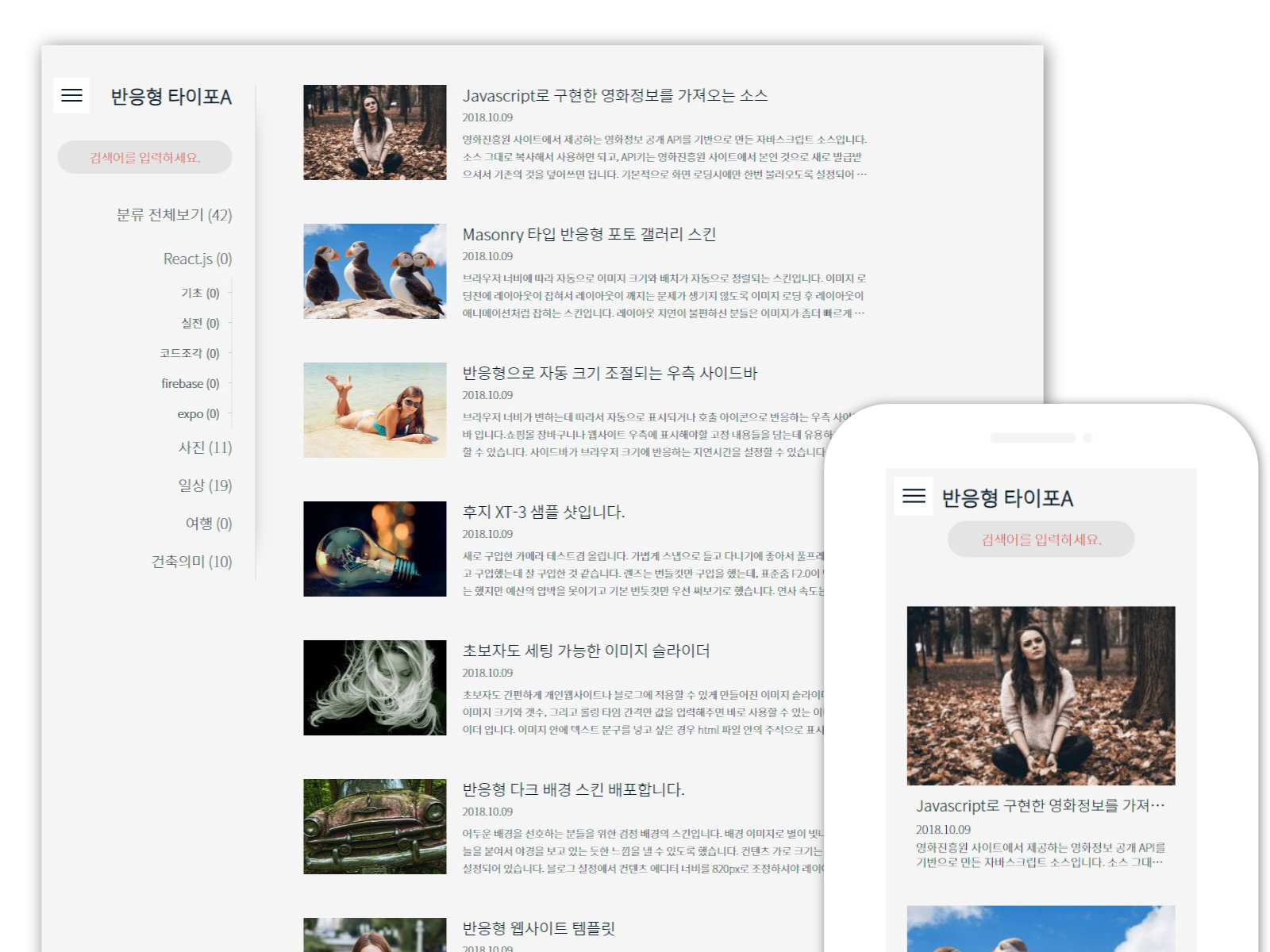The width and height of the screenshot is (1270, 952).
Task: Click the desktop sidebar search field
Action: pyautogui.click(x=144, y=157)
